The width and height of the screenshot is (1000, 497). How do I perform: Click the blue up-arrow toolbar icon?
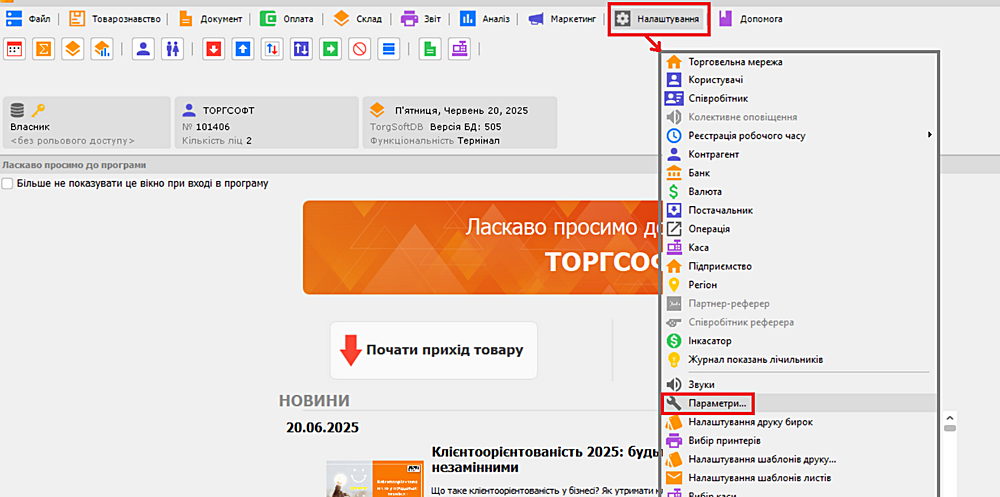coord(242,49)
